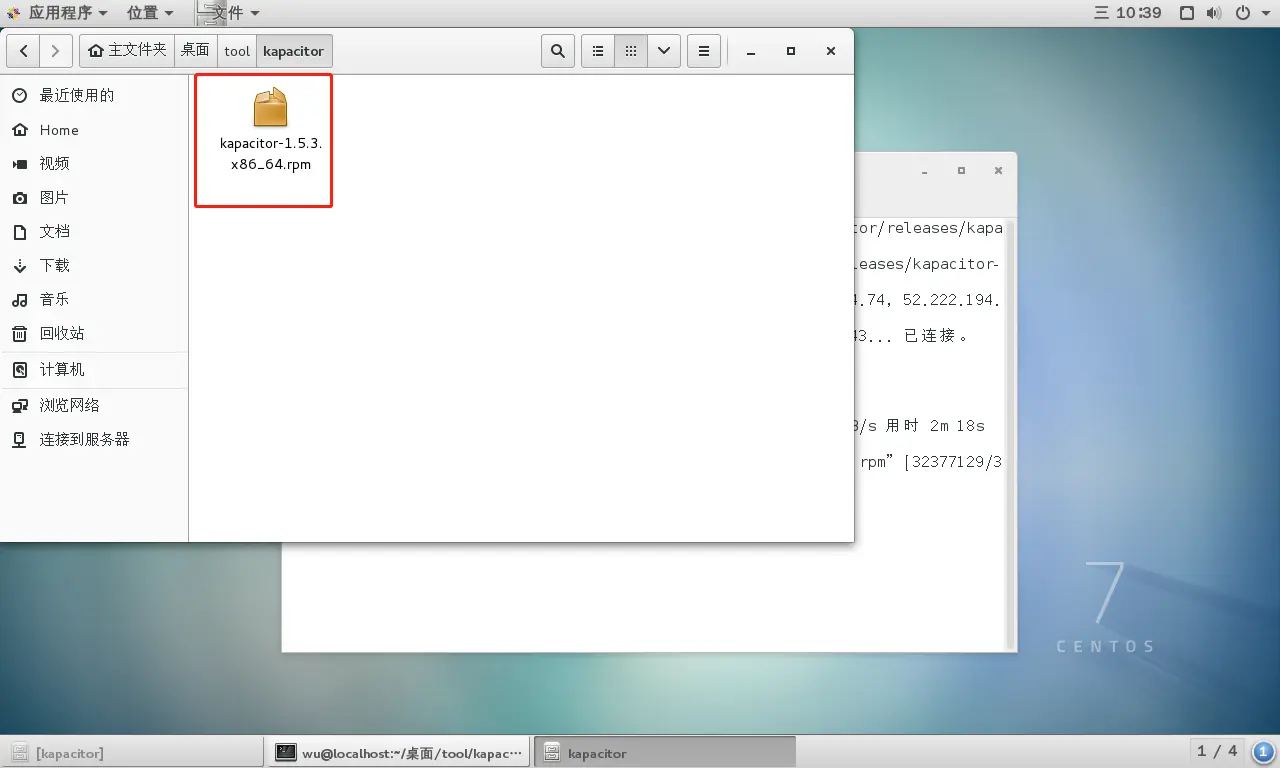Go back with the left arrow button
Image resolution: width=1280 pixels, height=768 pixels.
tap(24, 51)
